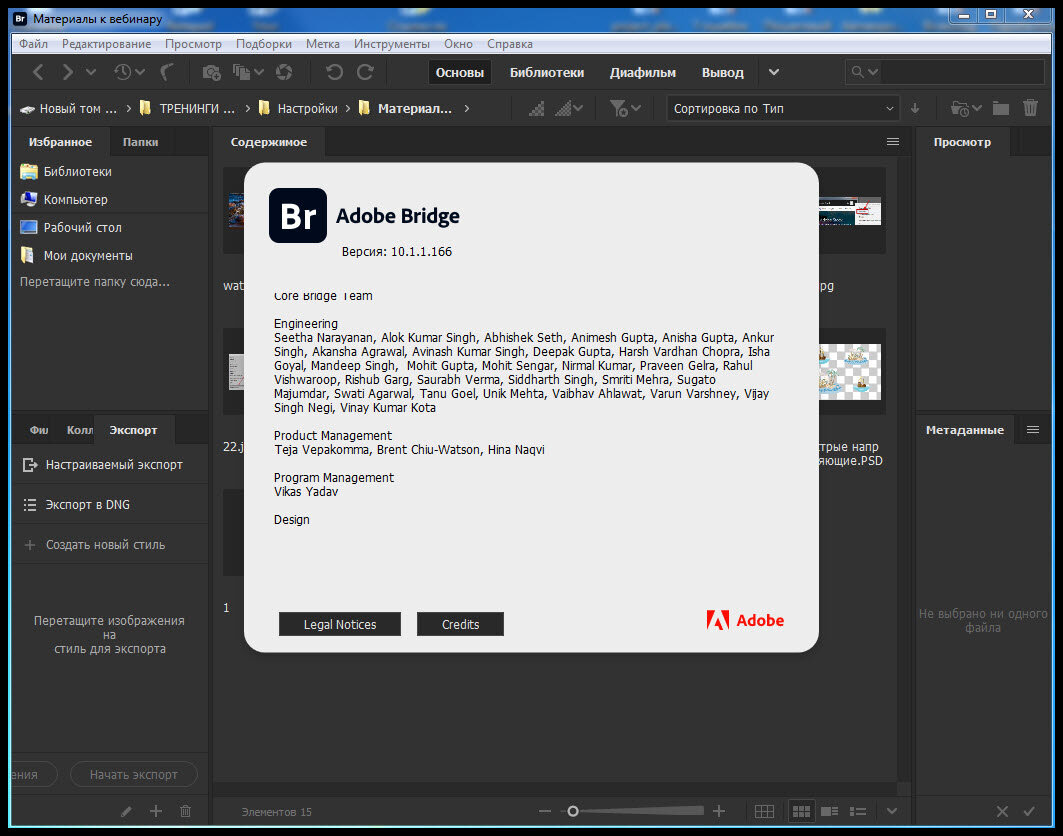
Task: Expand the search options dropdown
Action: [873, 72]
